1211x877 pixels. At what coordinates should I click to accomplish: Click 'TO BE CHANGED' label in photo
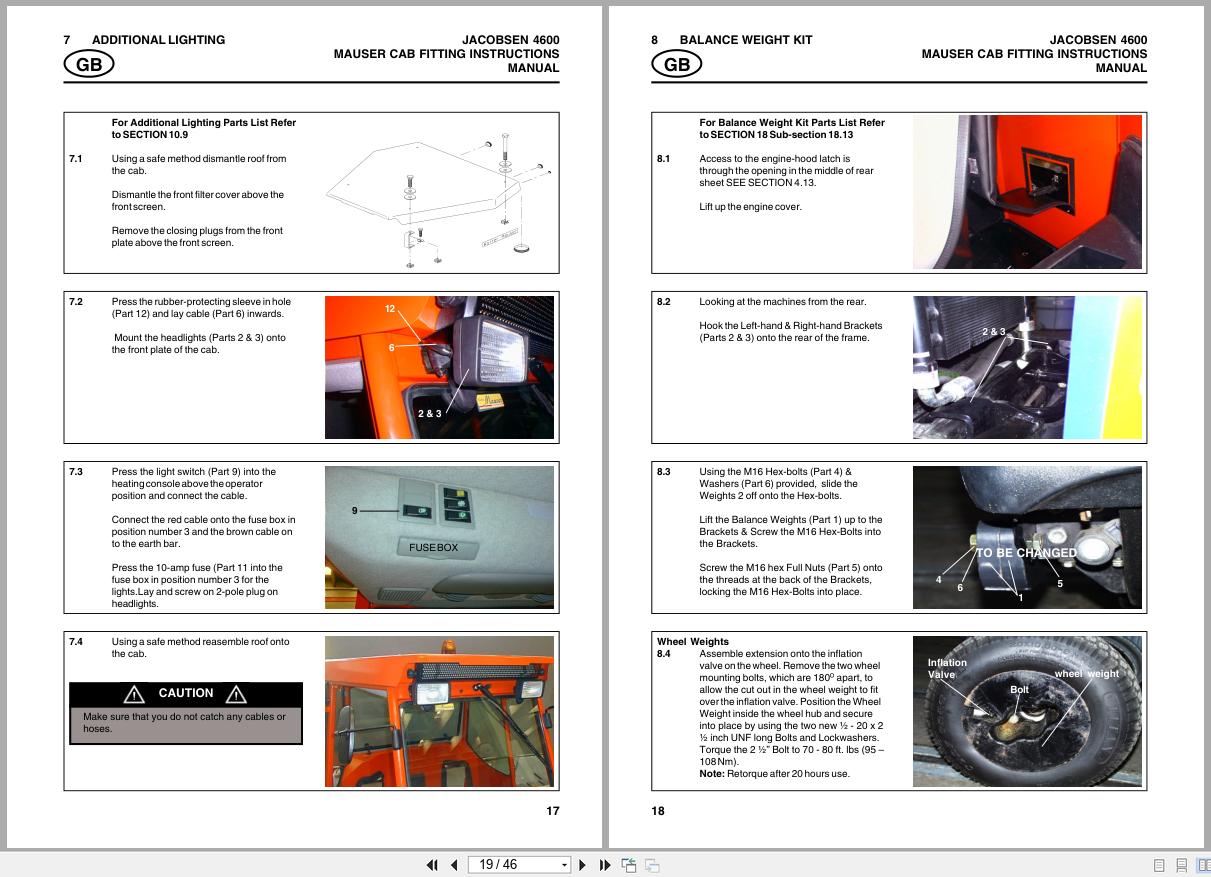pos(1026,553)
